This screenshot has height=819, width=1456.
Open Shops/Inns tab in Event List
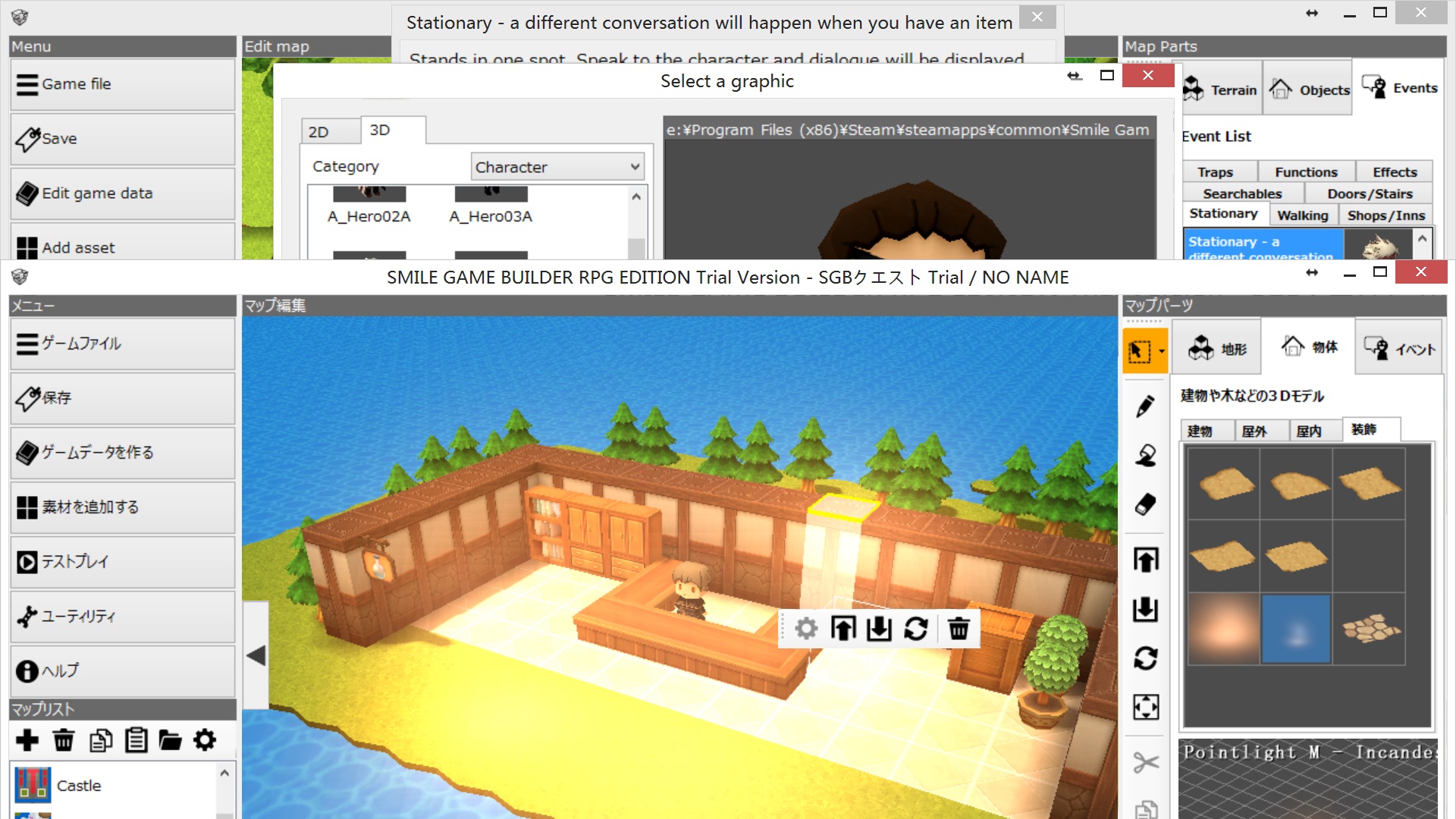[x=1385, y=215]
